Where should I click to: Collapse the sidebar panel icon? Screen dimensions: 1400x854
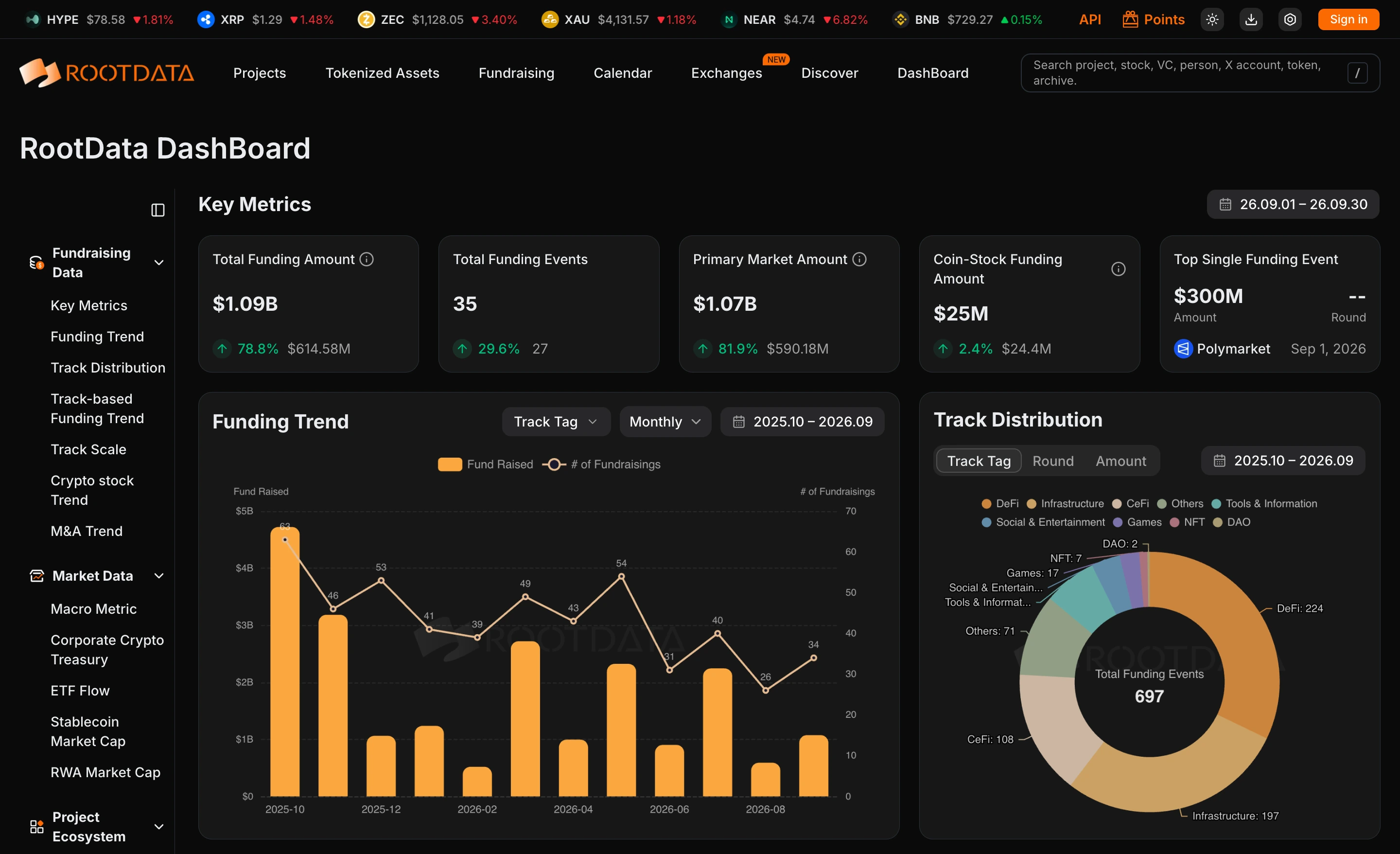tap(158, 210)
